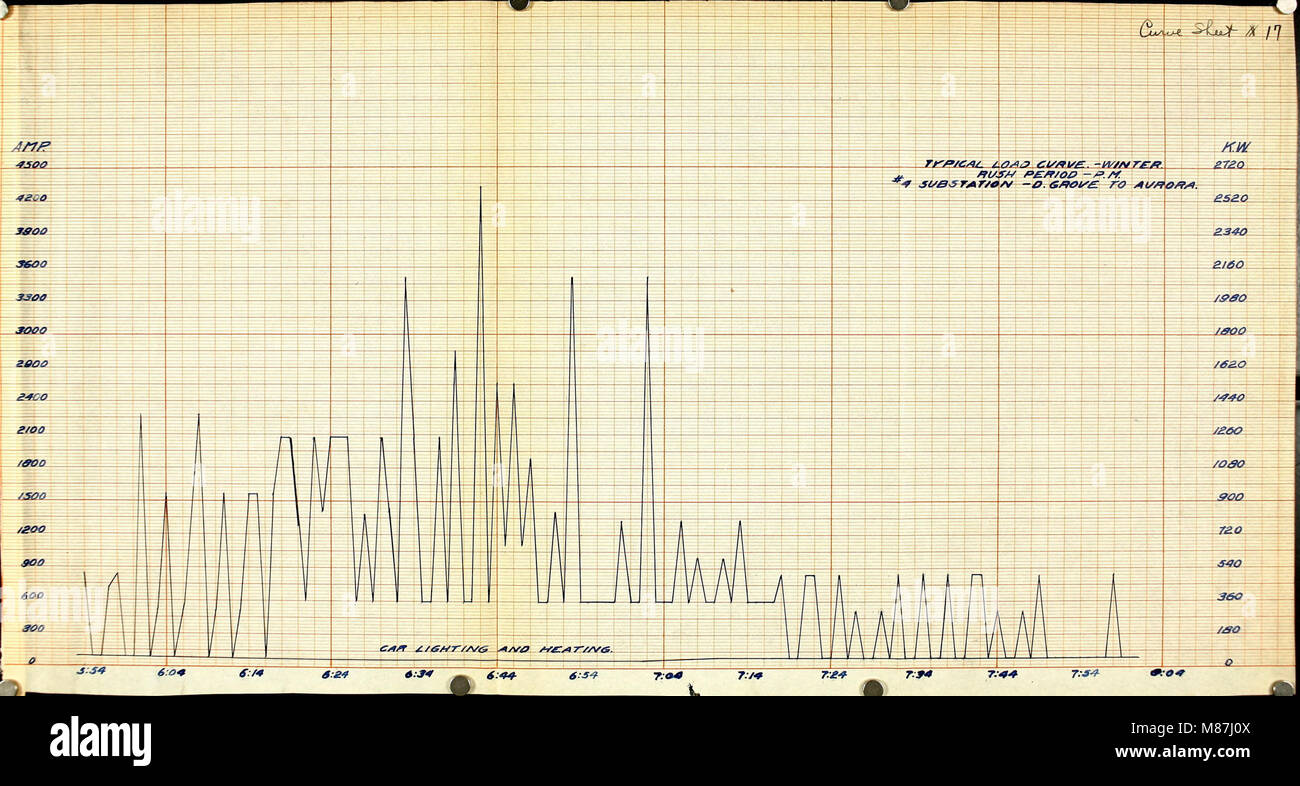This screenshot has width=1300, height=786.
Task: Click the 1620 kW axis label
Action: pyautogui.click(x=1230, y=364)
